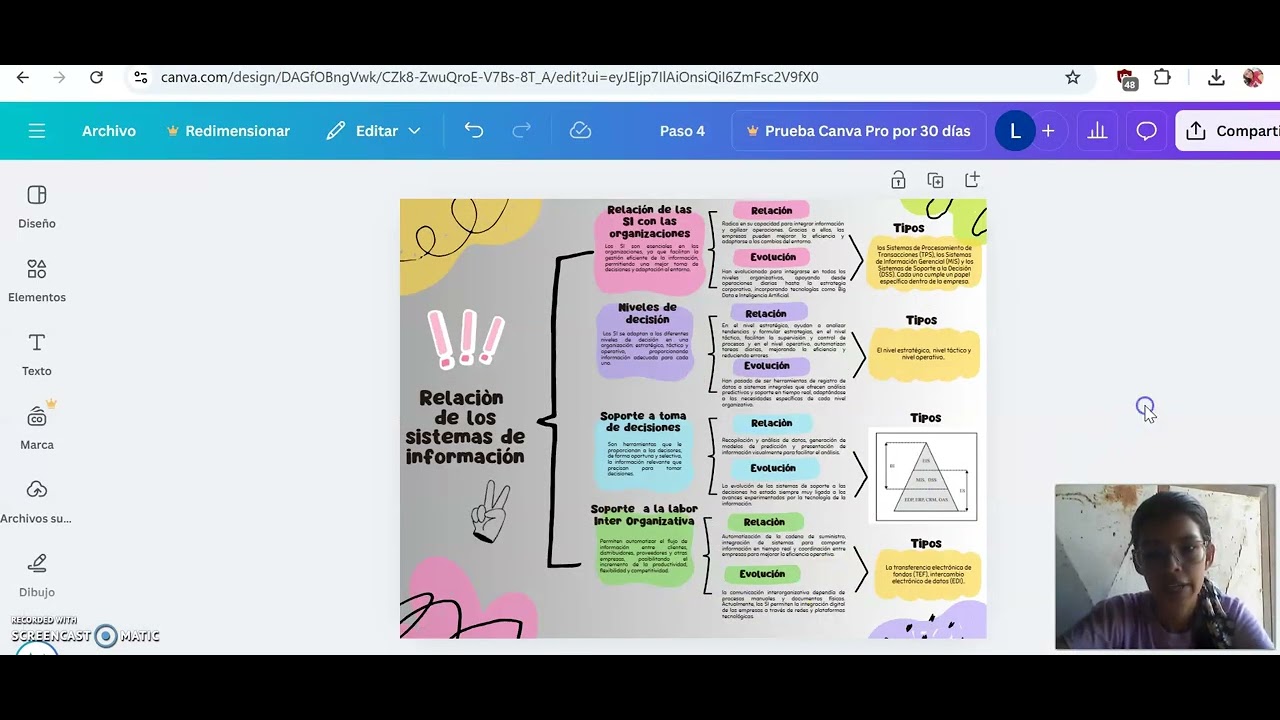Open the Diseño sidebar panel

(x=37, y=207)
